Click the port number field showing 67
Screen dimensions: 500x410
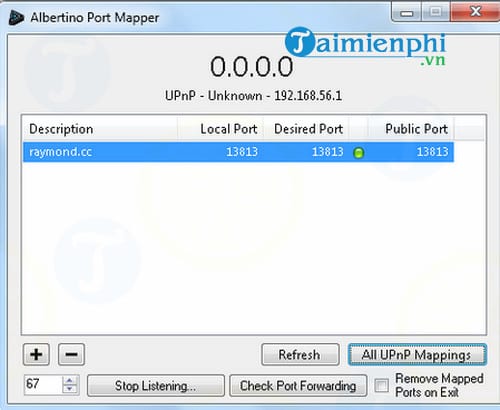click(43, 385)
